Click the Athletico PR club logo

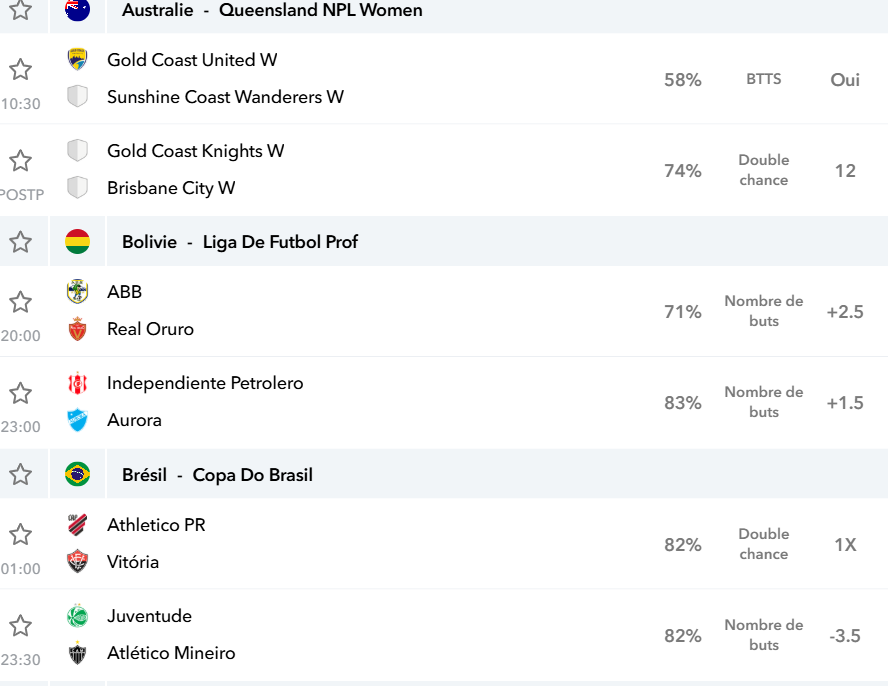point(78,525)
